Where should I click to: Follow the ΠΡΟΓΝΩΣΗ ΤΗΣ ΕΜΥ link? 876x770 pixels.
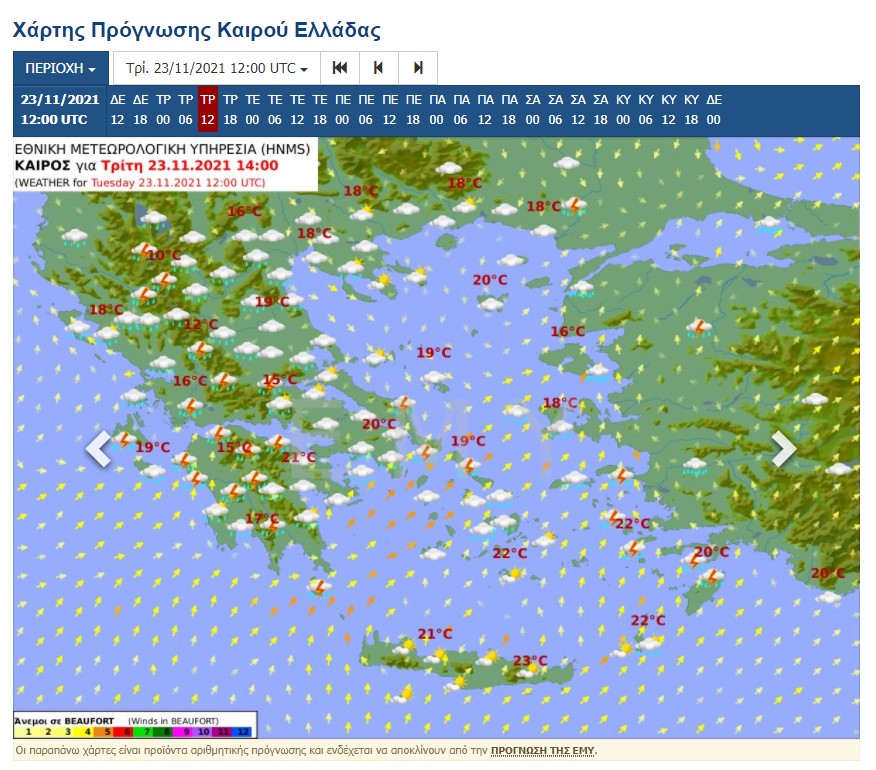coord(542,750)
